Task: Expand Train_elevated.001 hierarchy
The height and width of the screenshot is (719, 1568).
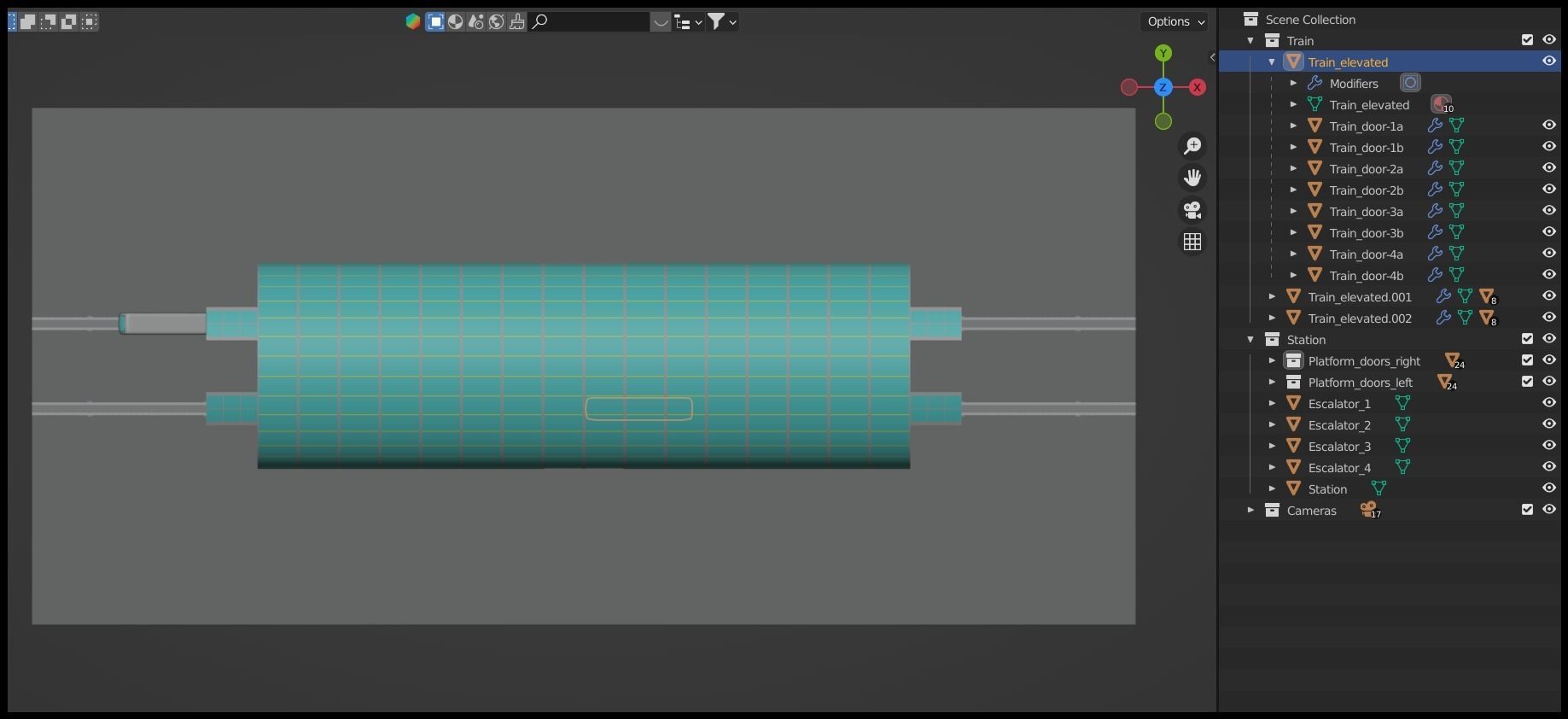Action: 1272,296
